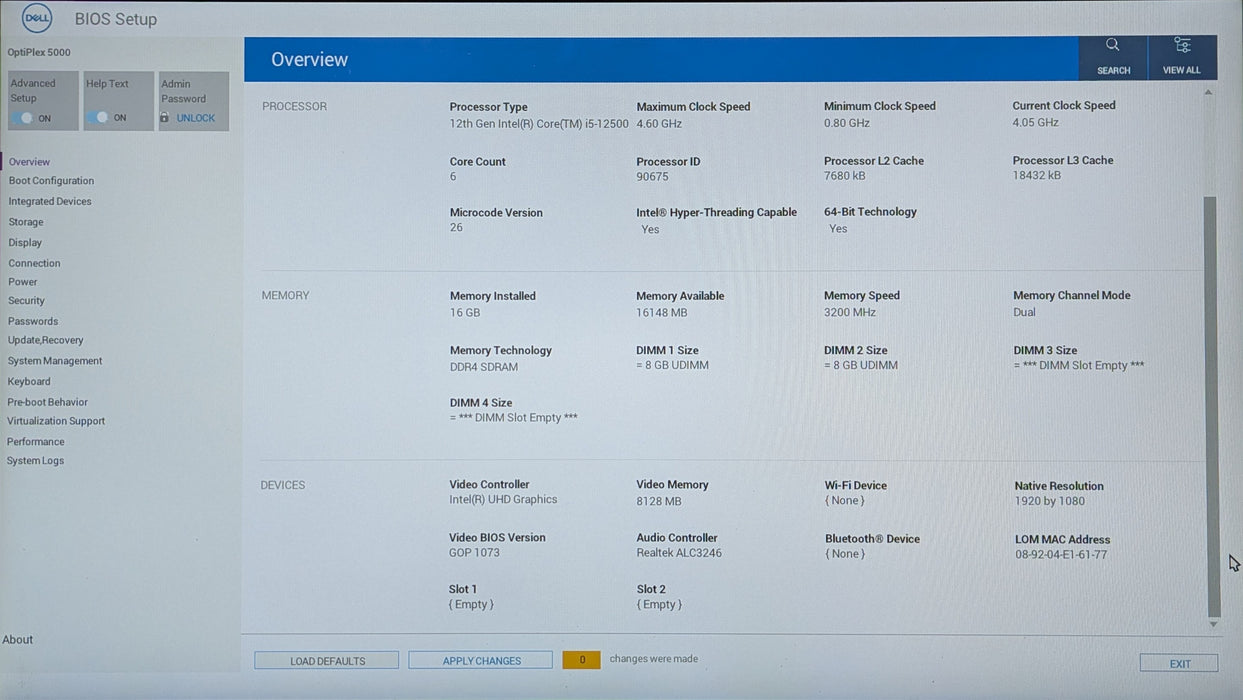Click the DIMM 3 Size label
This screenshot has width=1243, height=700.
click(x=1045, y=351)
